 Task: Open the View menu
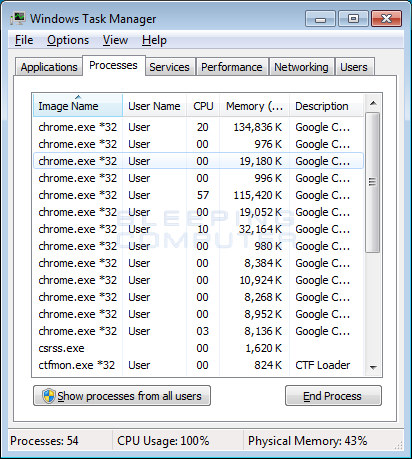(x=115, y=40)
